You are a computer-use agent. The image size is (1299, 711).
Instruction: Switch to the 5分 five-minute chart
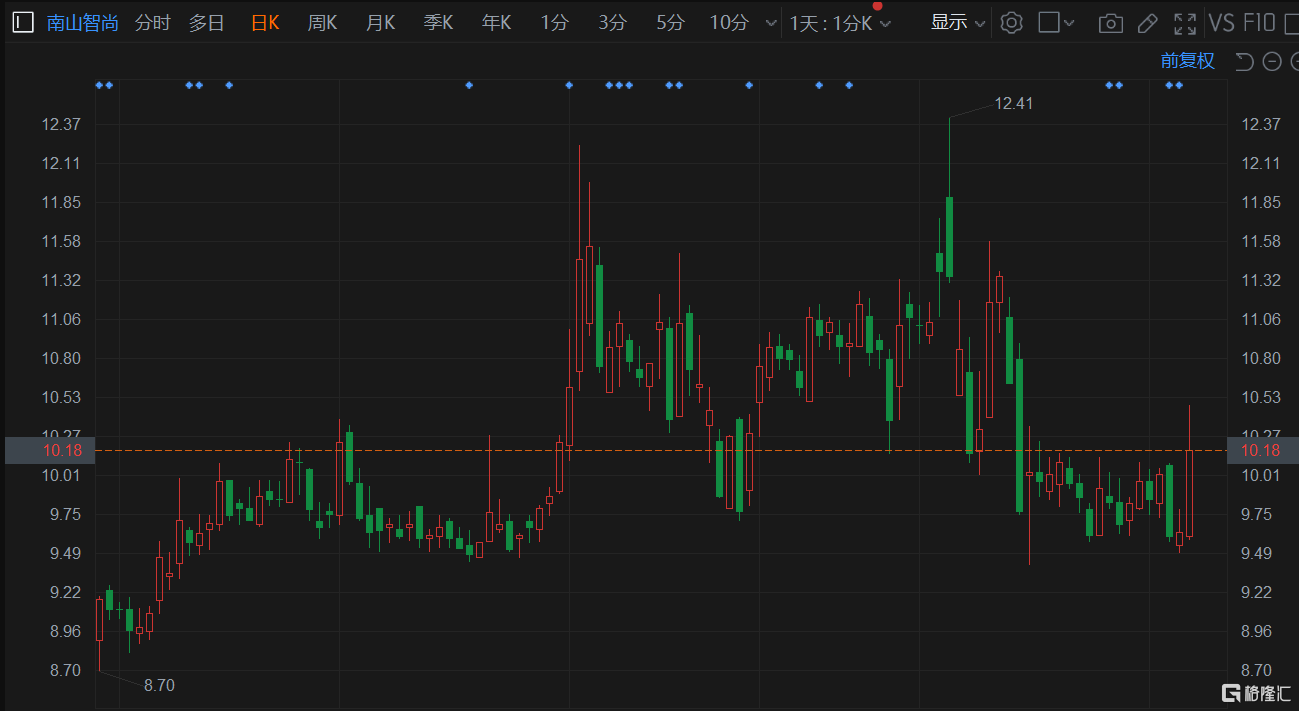tap(670, 23)
